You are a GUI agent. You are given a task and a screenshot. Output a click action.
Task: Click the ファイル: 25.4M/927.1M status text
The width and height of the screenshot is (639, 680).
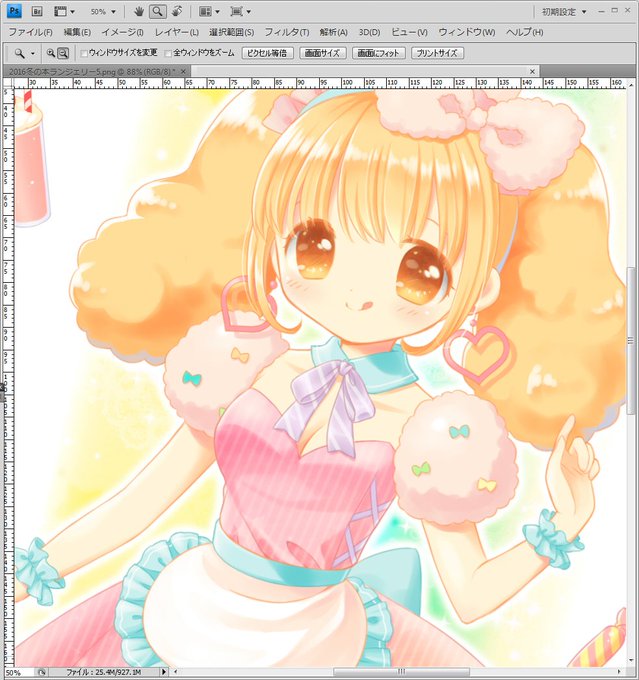pos(103,672)
